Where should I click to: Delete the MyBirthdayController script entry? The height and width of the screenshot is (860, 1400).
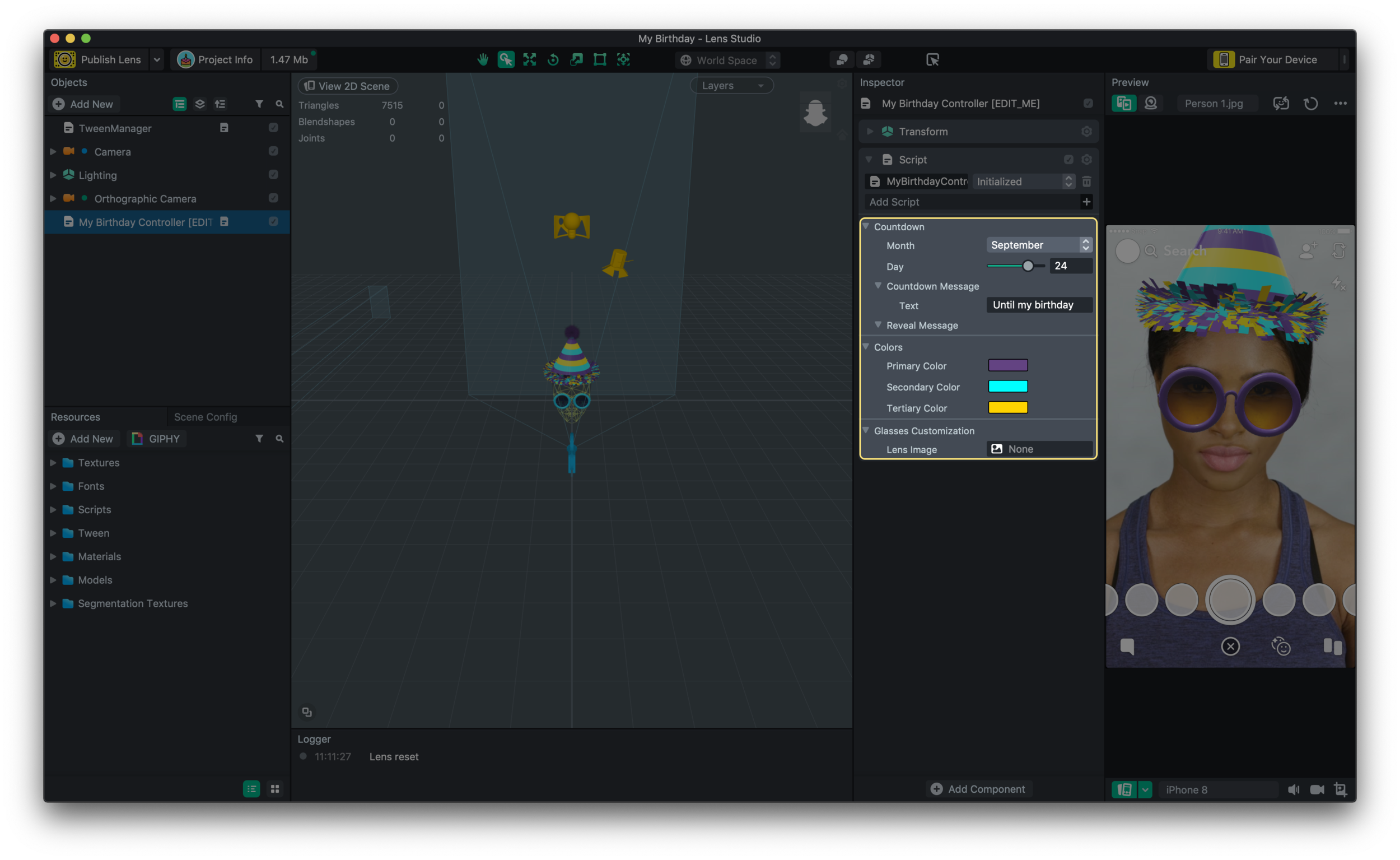(x=1086, y=182)
